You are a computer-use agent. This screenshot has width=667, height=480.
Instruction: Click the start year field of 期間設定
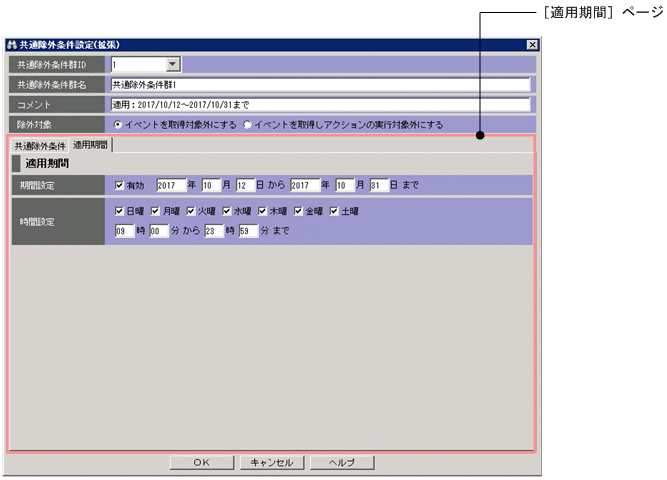(x=171, y=185)
